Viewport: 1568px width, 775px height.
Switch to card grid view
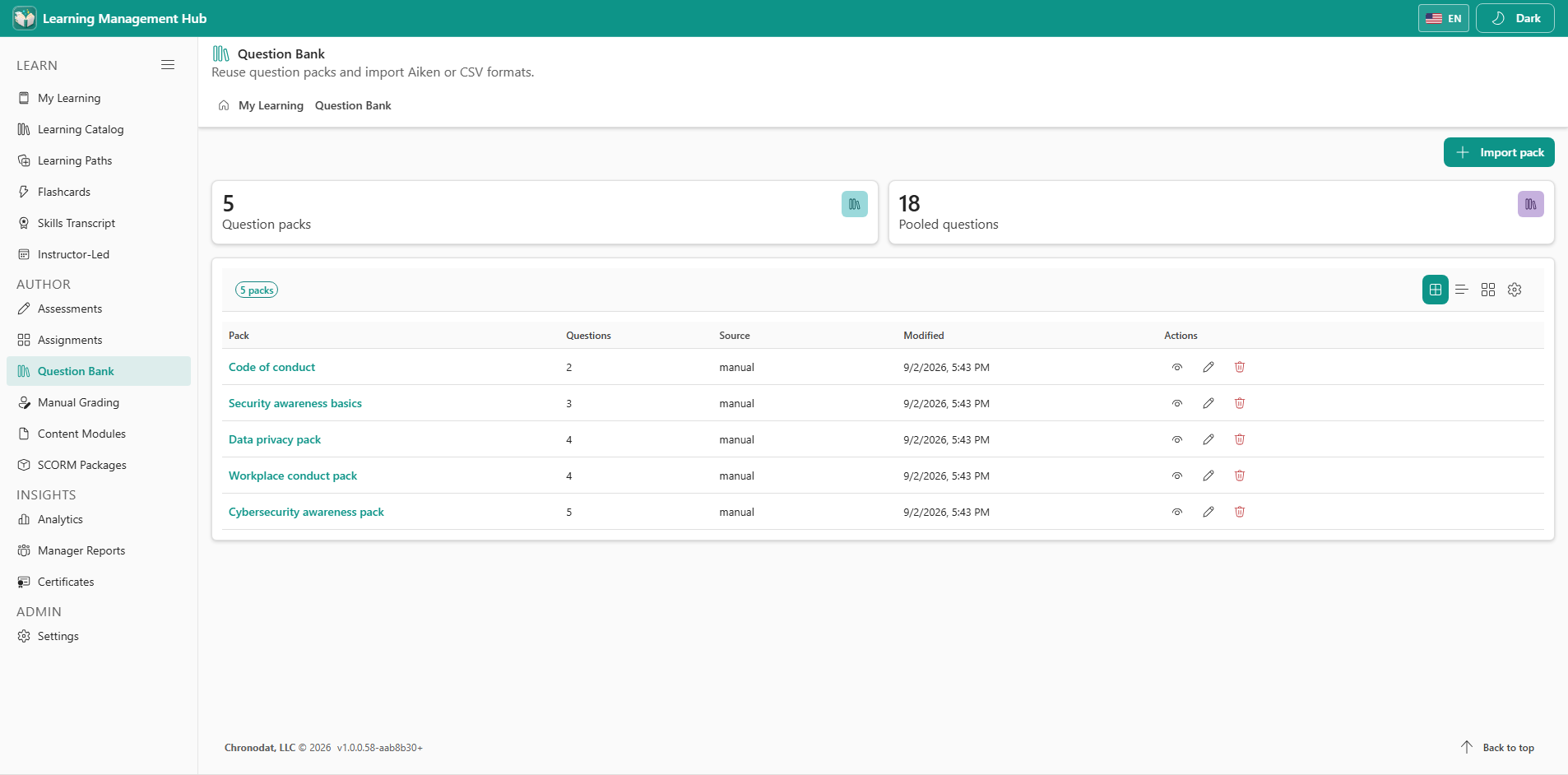tap(1488, 290)
